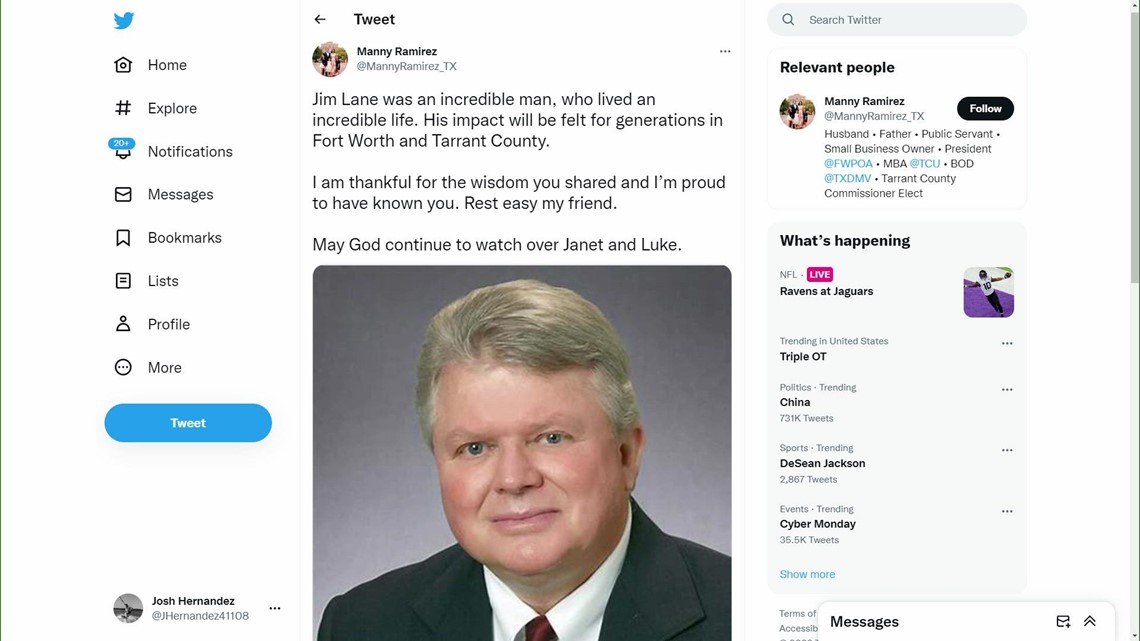The width and height of the screenshot is (1140, 641).
Task: Open the Profile menu item
Action: coord(168,324)
